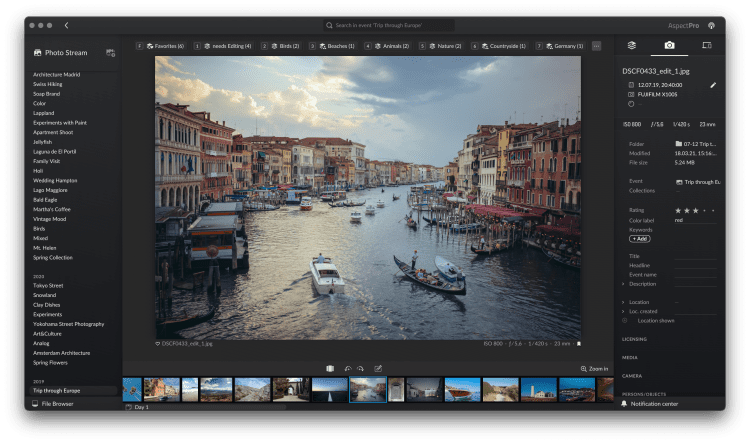Toggle the heart favorite on DSCF0433_edit_1.jpg

[158, 343]
